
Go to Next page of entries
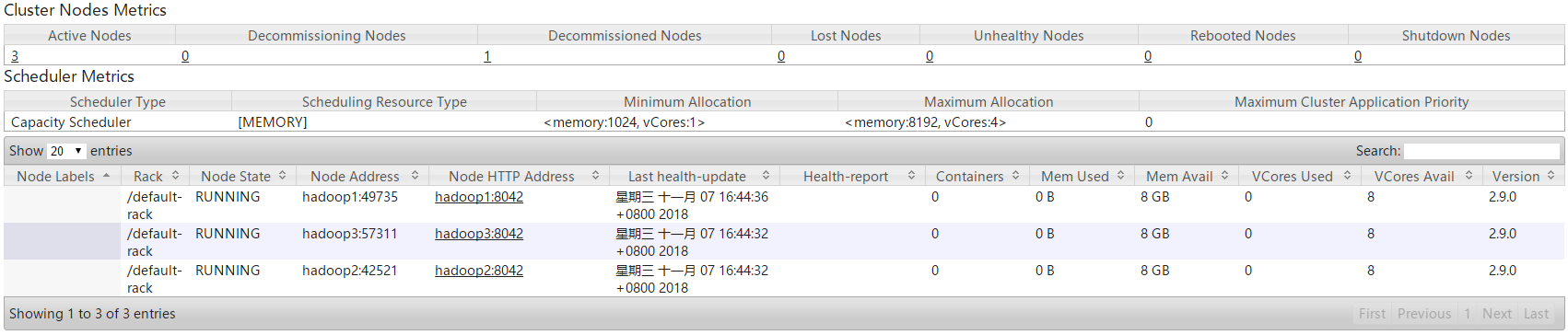coord(1497,314)
